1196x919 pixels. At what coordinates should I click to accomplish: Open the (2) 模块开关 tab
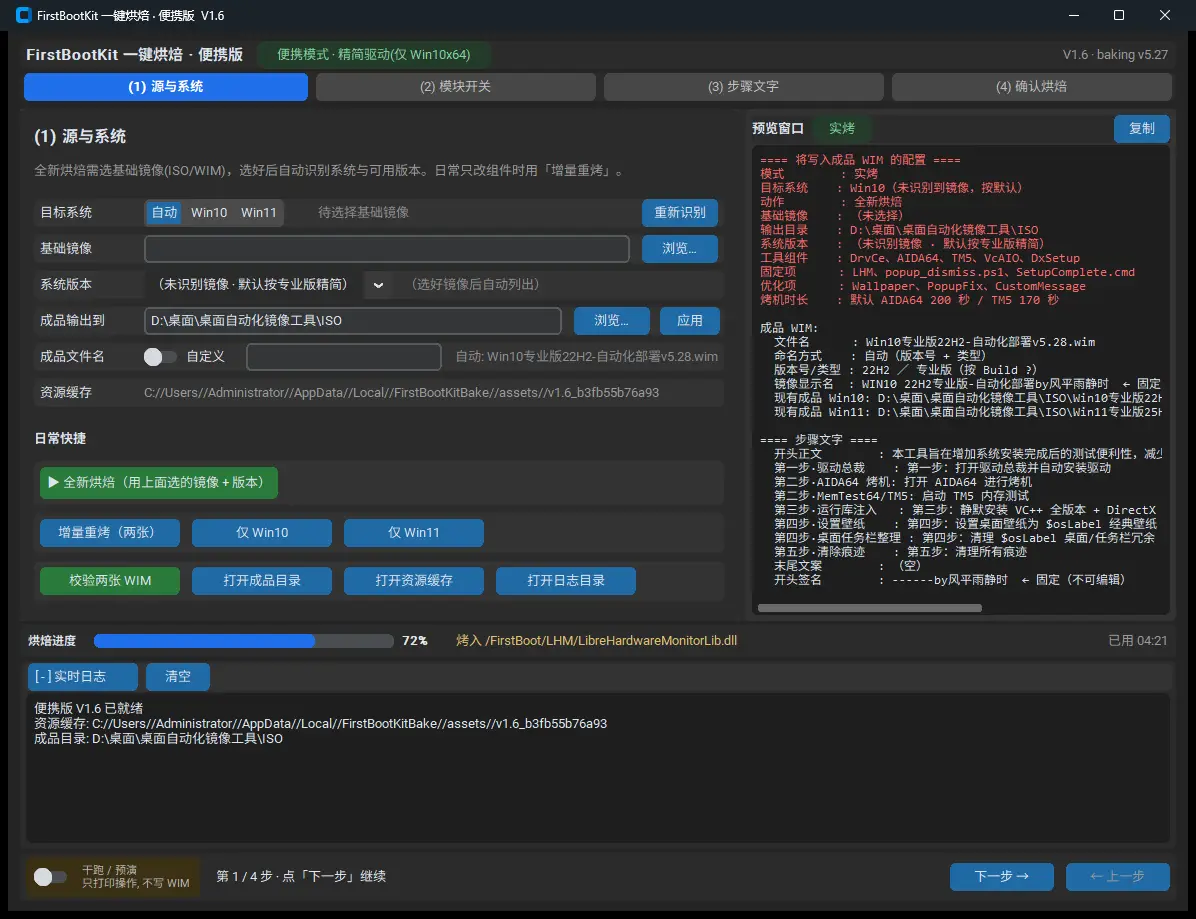coord(455,86)
